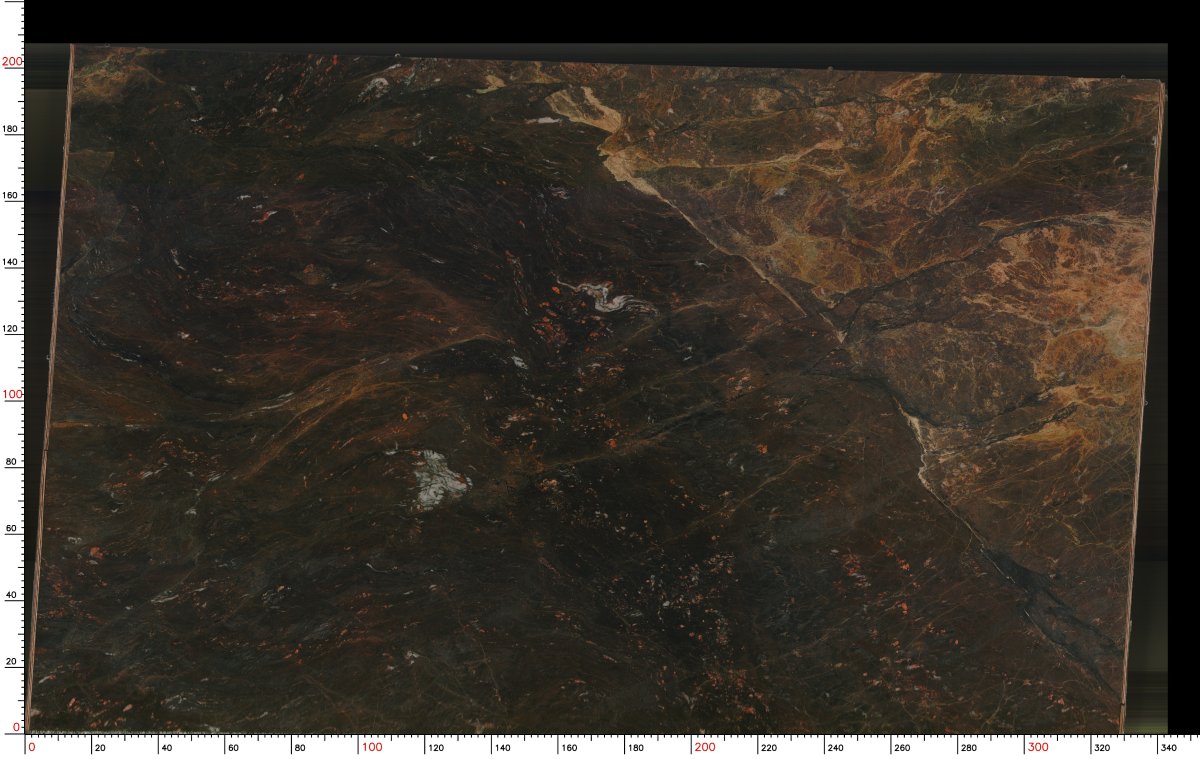This screenshot has width=1200, height=759.
Task: Click the 320 ruler label
Action: [x=1104, y=747]
